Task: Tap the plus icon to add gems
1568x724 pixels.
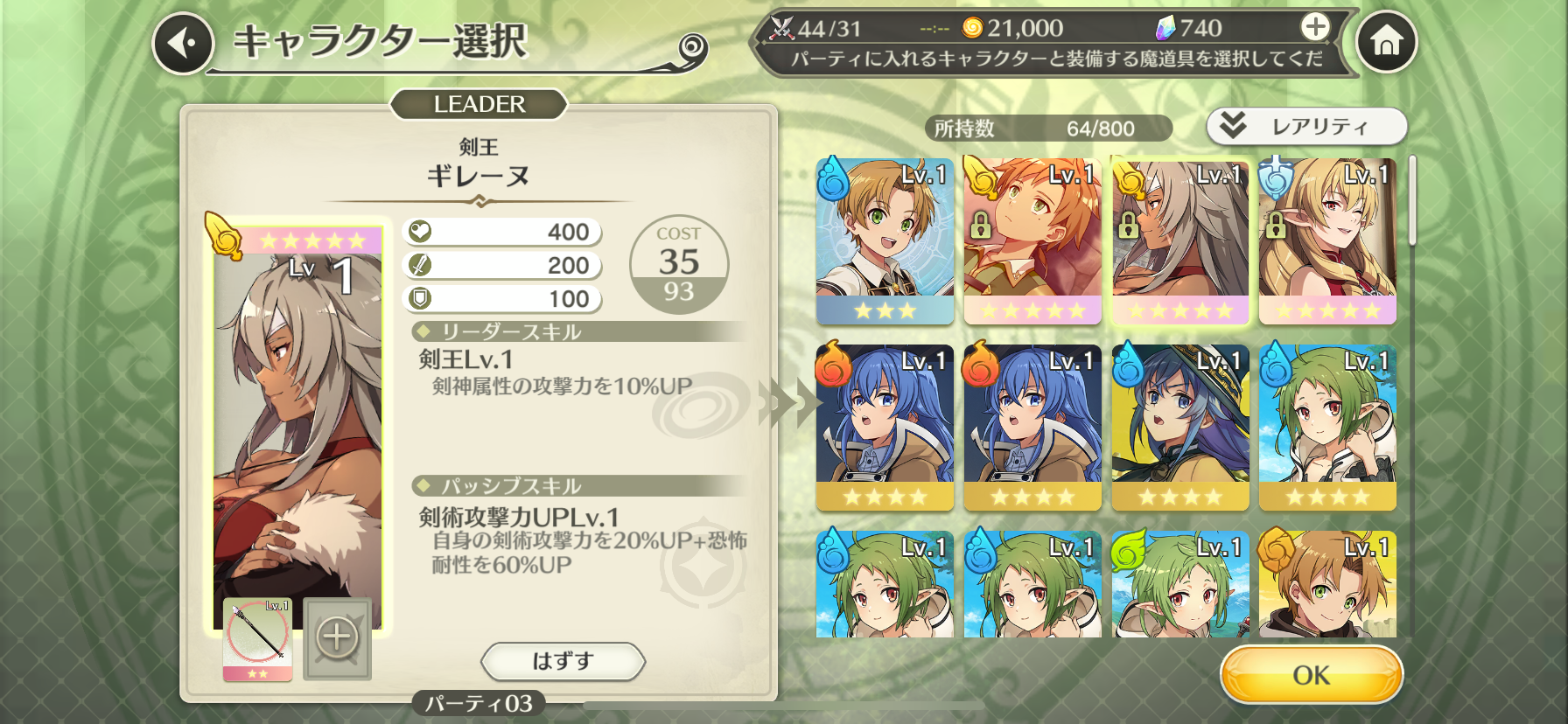Action: (x=1315, y=28)
